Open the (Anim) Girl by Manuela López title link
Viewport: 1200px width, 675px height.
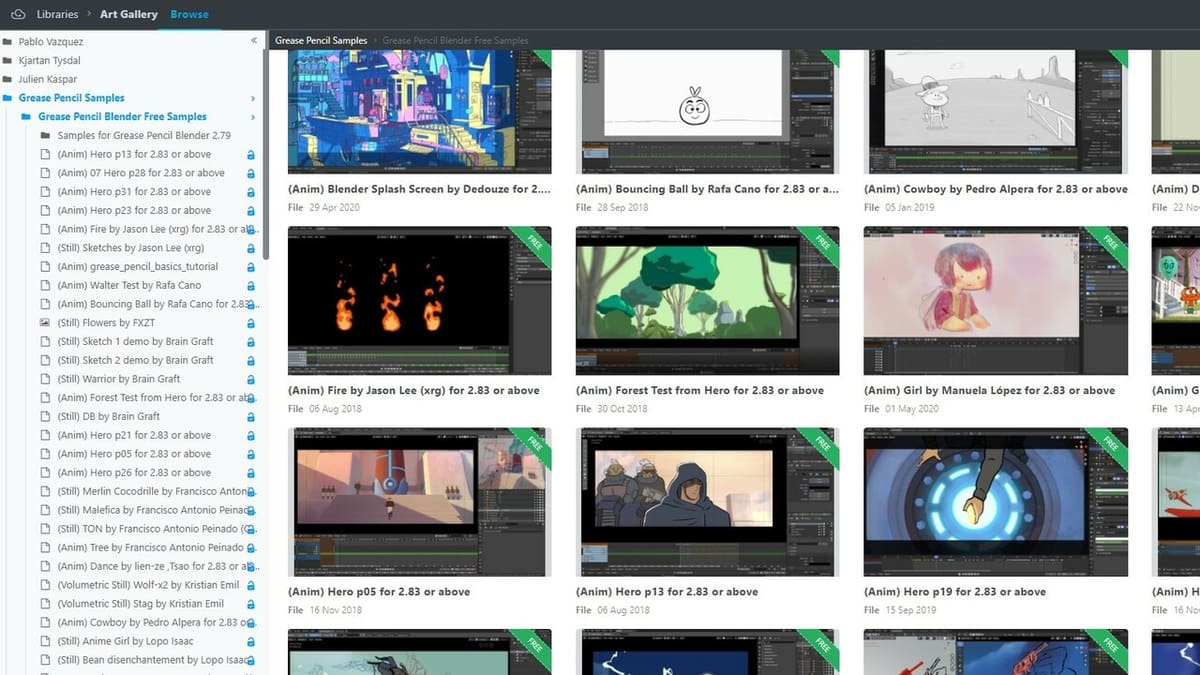(x=989, y=390)
